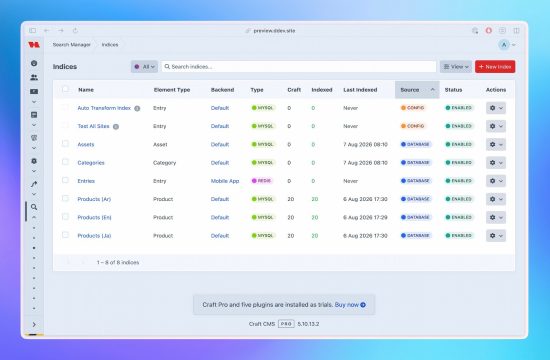Click the info badge beside Test All Sites
The image size is (550, 360).
point(116,127)
